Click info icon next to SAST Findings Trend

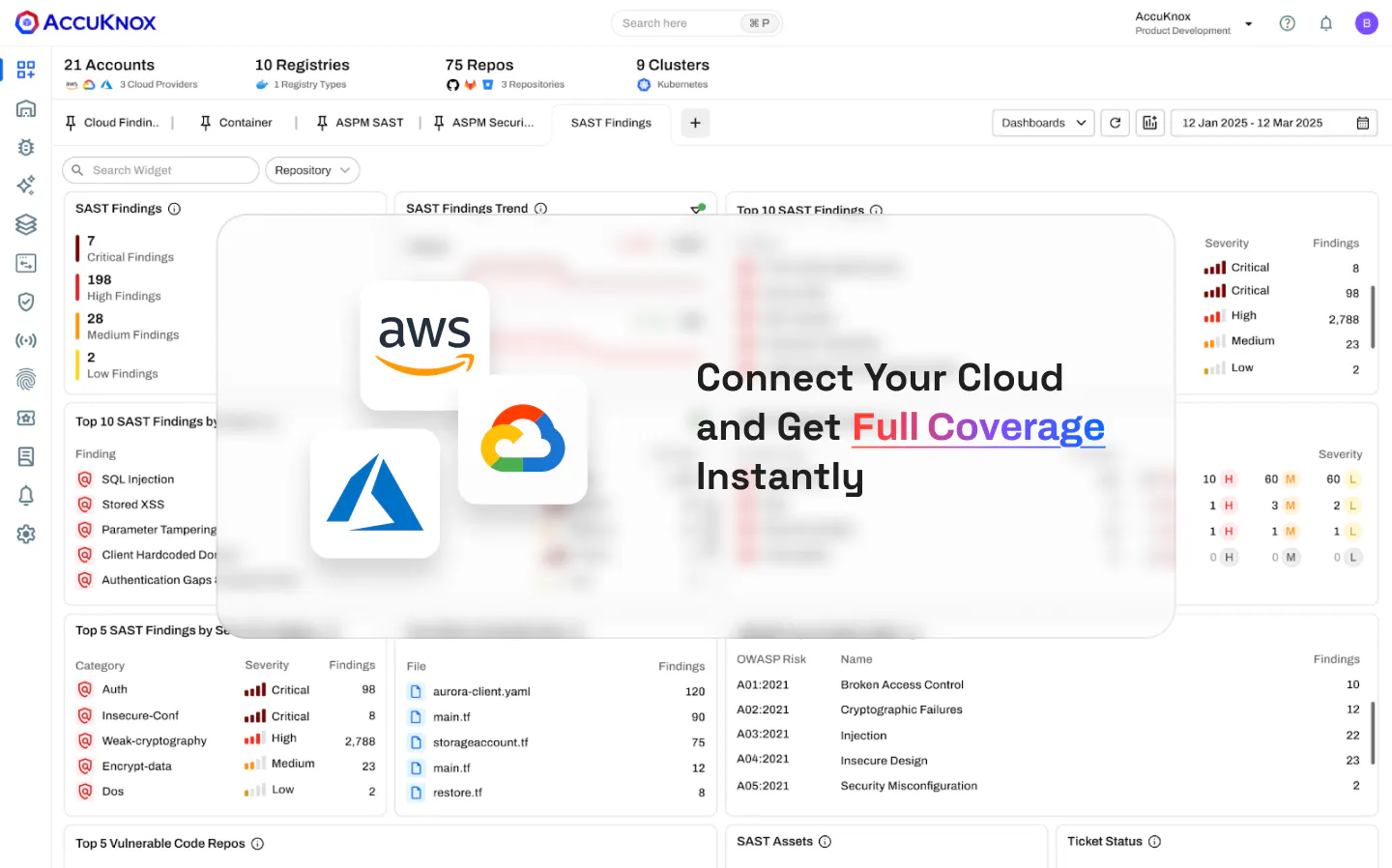(x=540, y=209)
